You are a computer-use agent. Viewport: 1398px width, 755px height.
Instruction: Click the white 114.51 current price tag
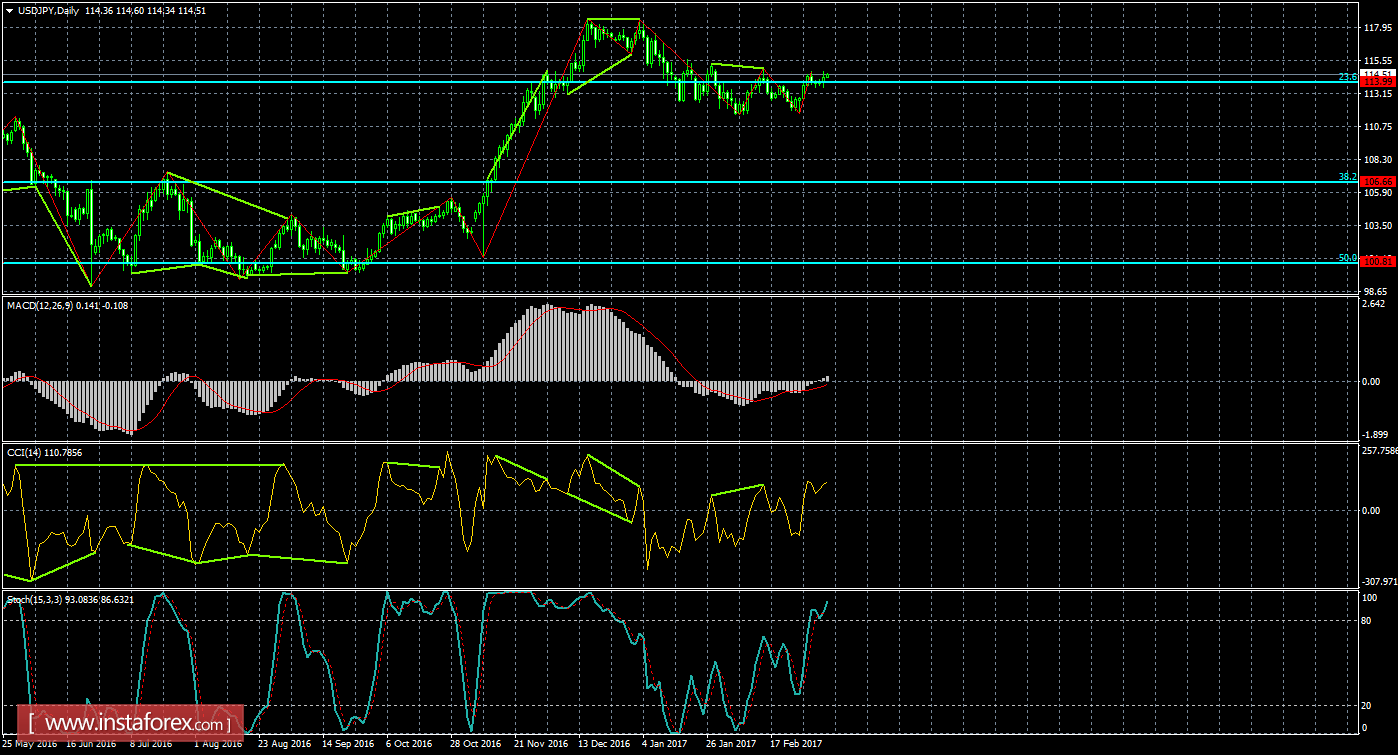(x=1379, y=74)
